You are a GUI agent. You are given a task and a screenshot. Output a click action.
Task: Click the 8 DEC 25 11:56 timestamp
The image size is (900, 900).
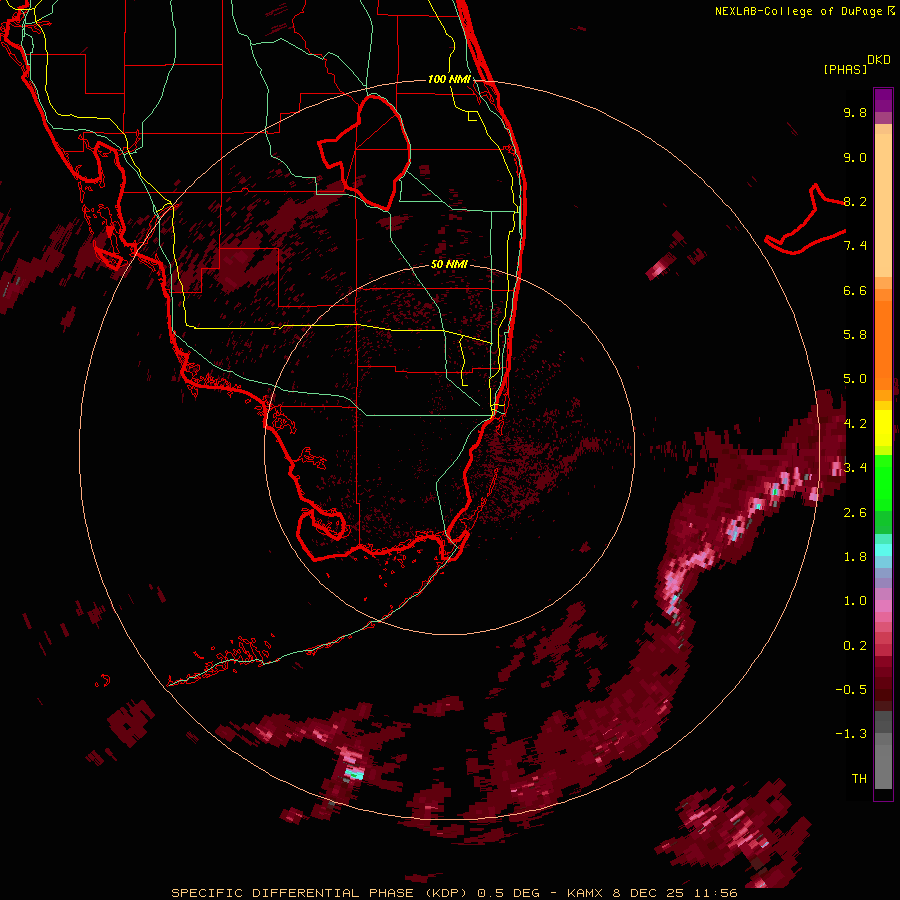coord(675,893)
